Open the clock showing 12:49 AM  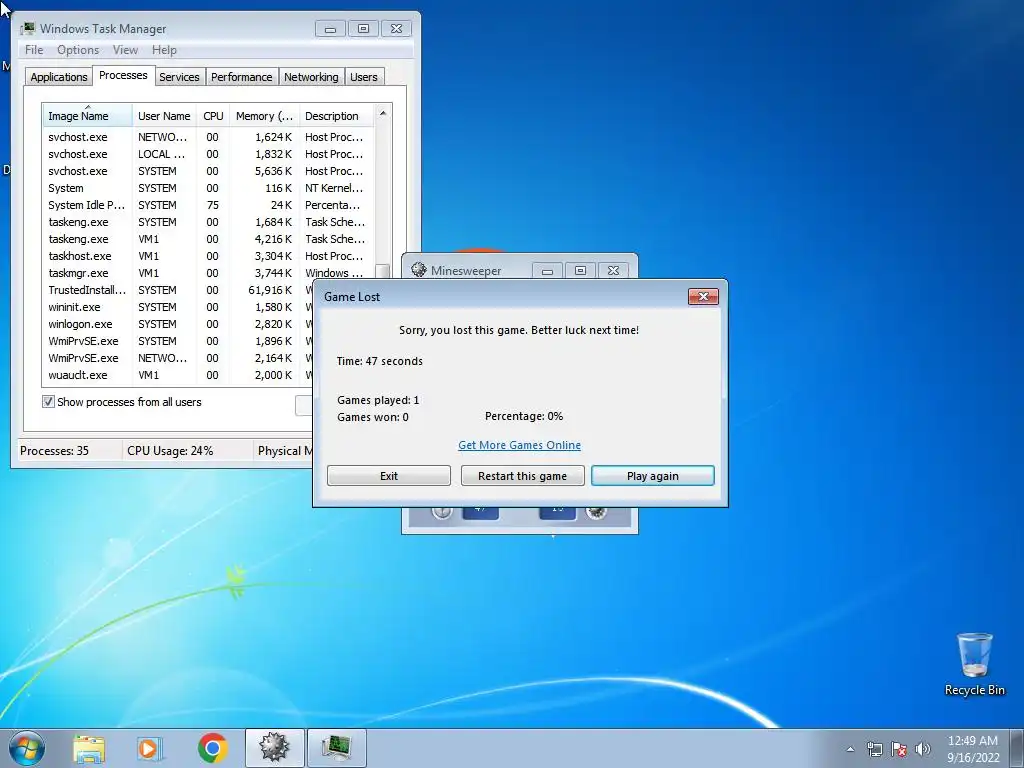[x=973, y=748]
